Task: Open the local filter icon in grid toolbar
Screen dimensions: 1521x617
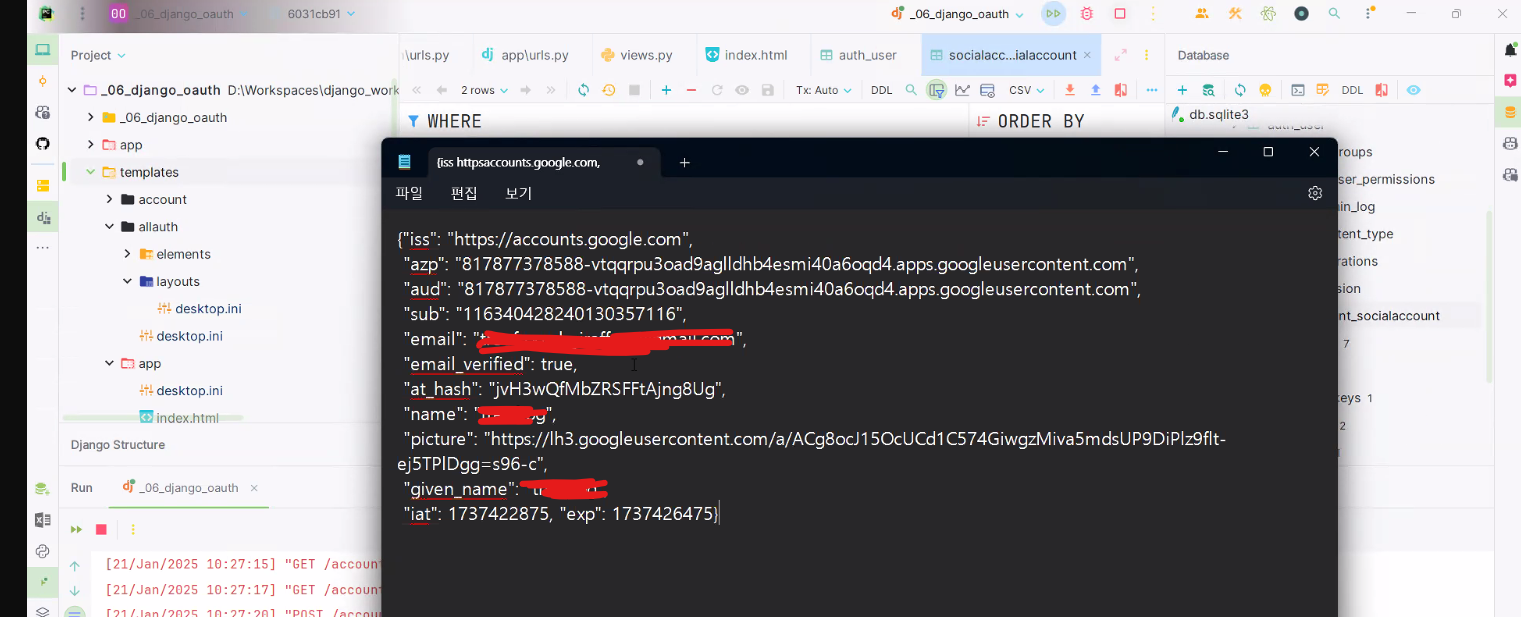Action: click(x=936, y=90)
